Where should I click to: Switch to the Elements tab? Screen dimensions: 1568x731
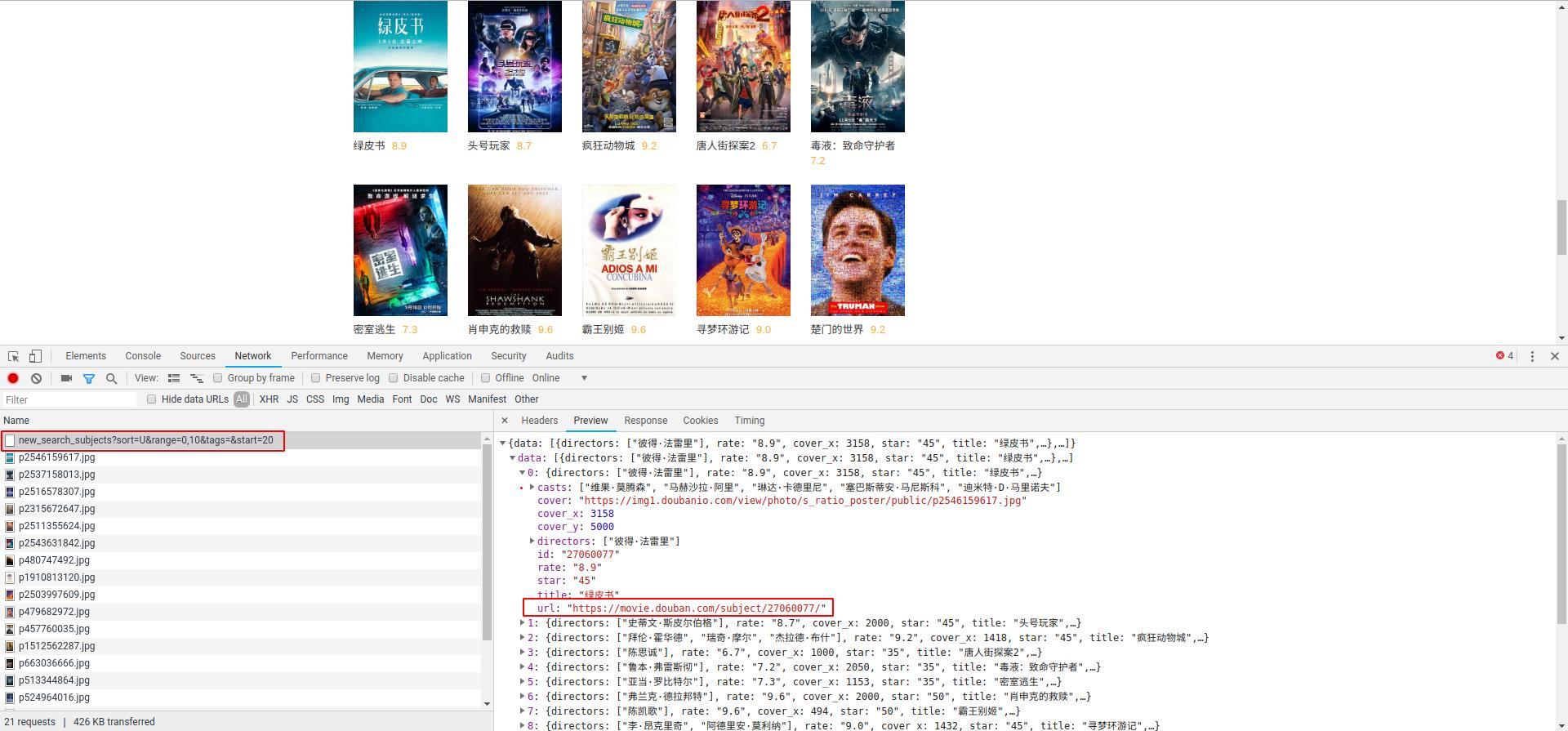pos(86,356)
